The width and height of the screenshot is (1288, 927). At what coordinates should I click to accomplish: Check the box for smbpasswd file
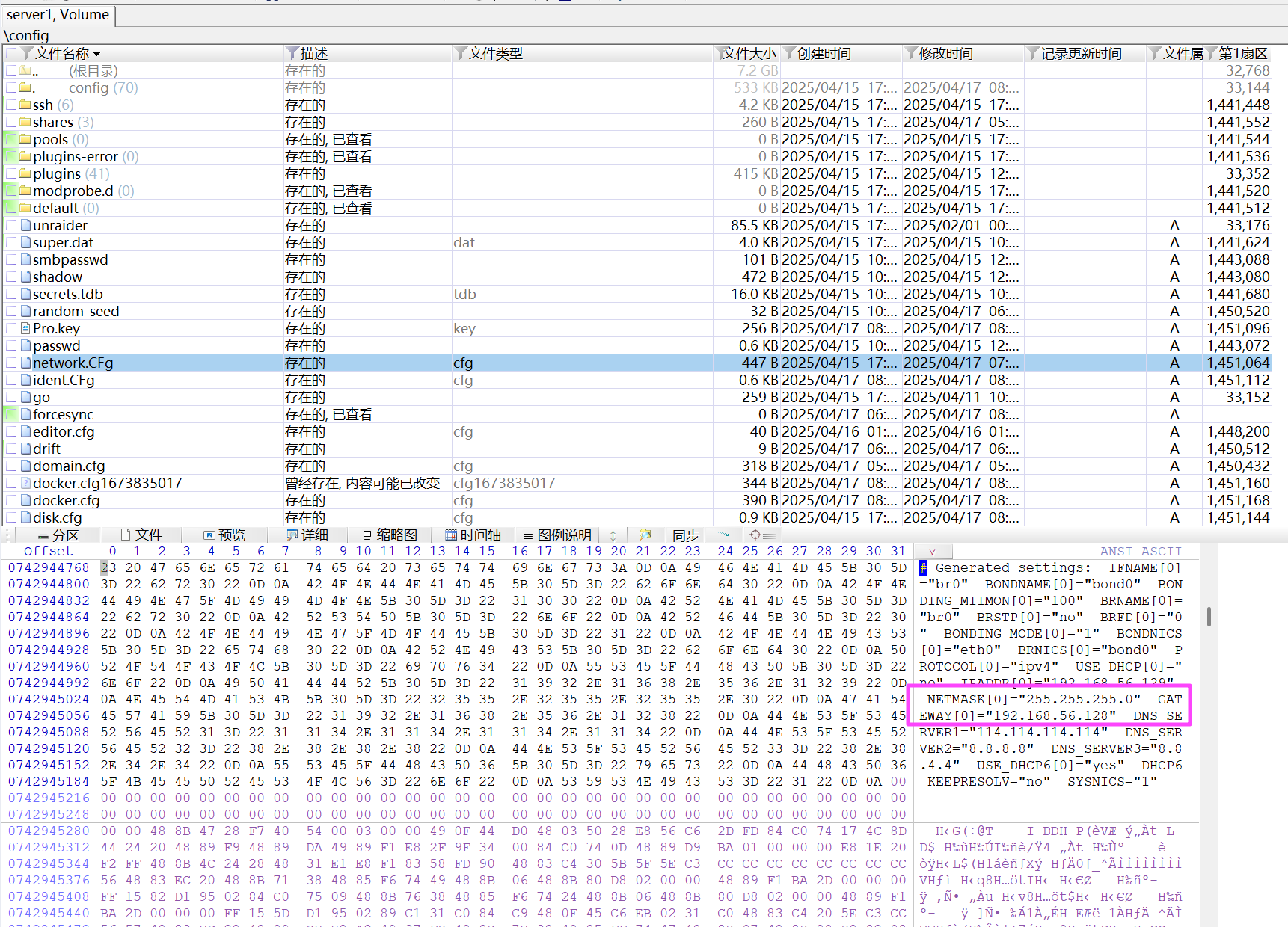point(11,259)
